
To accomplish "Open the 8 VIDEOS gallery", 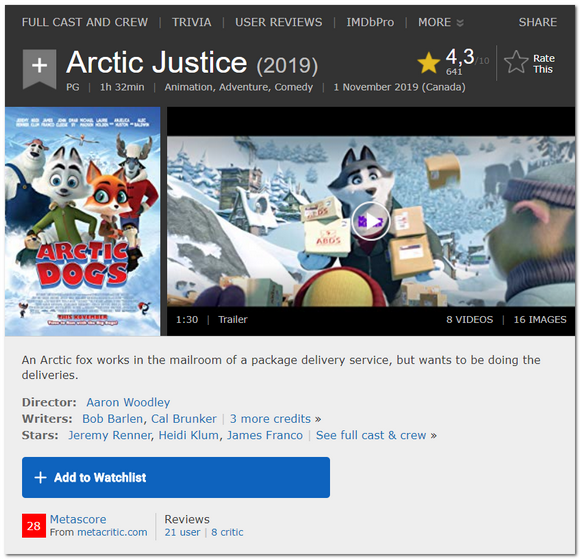I will [x=469, y=319].
